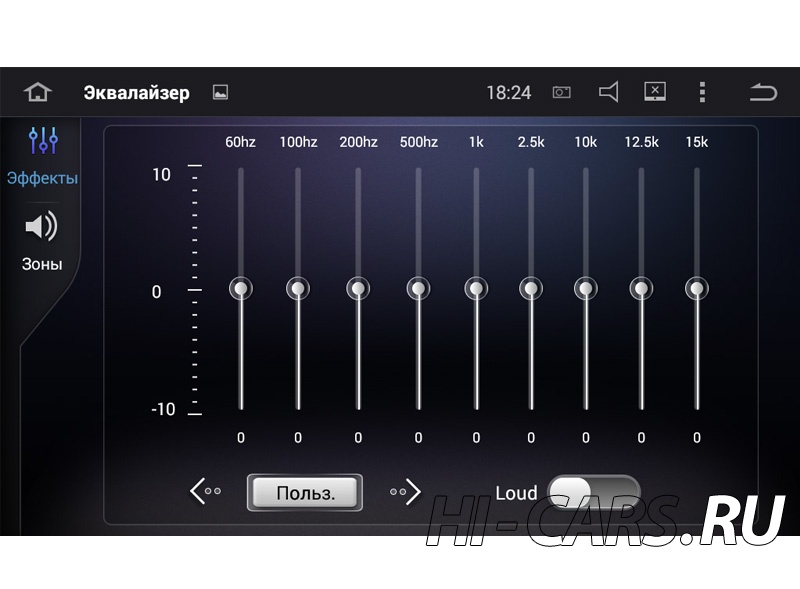Open the picture icon next to Эквалайзер
This screenshot has width=800, height=589.
220,92
